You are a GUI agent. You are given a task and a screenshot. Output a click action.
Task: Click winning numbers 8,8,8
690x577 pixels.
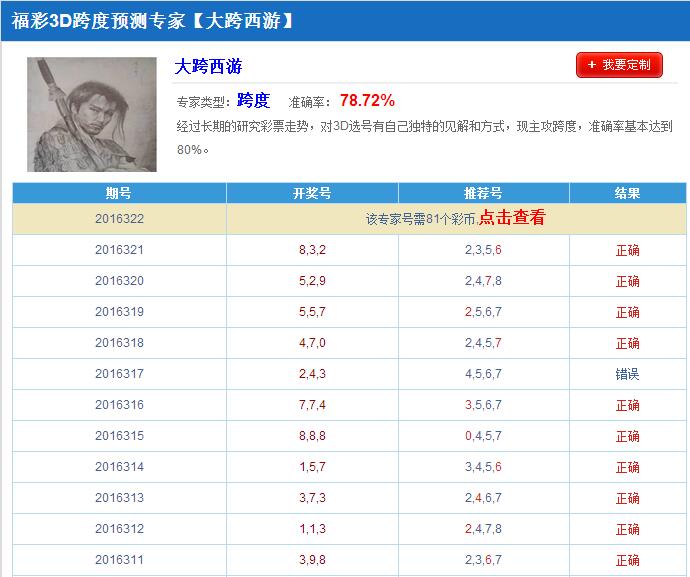click(312, 436)
